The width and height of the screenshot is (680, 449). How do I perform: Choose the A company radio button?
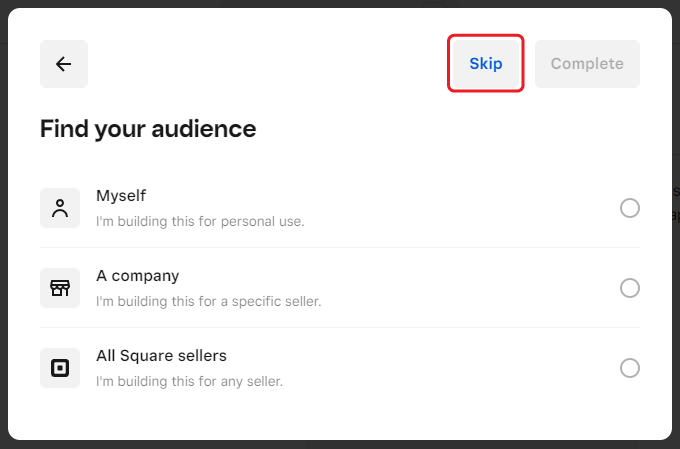coord(630,288)
